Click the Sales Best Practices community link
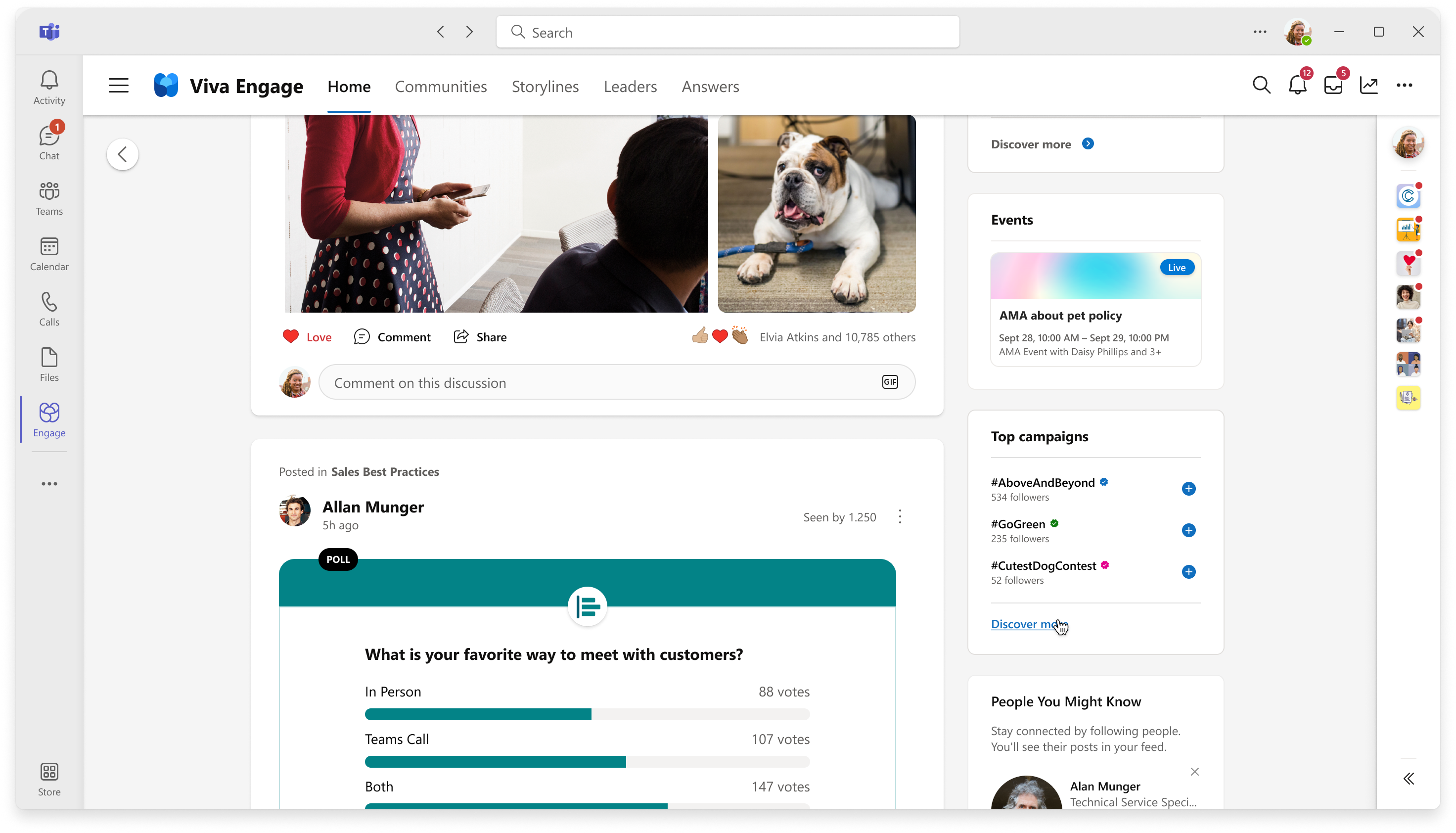 [385, 471]
